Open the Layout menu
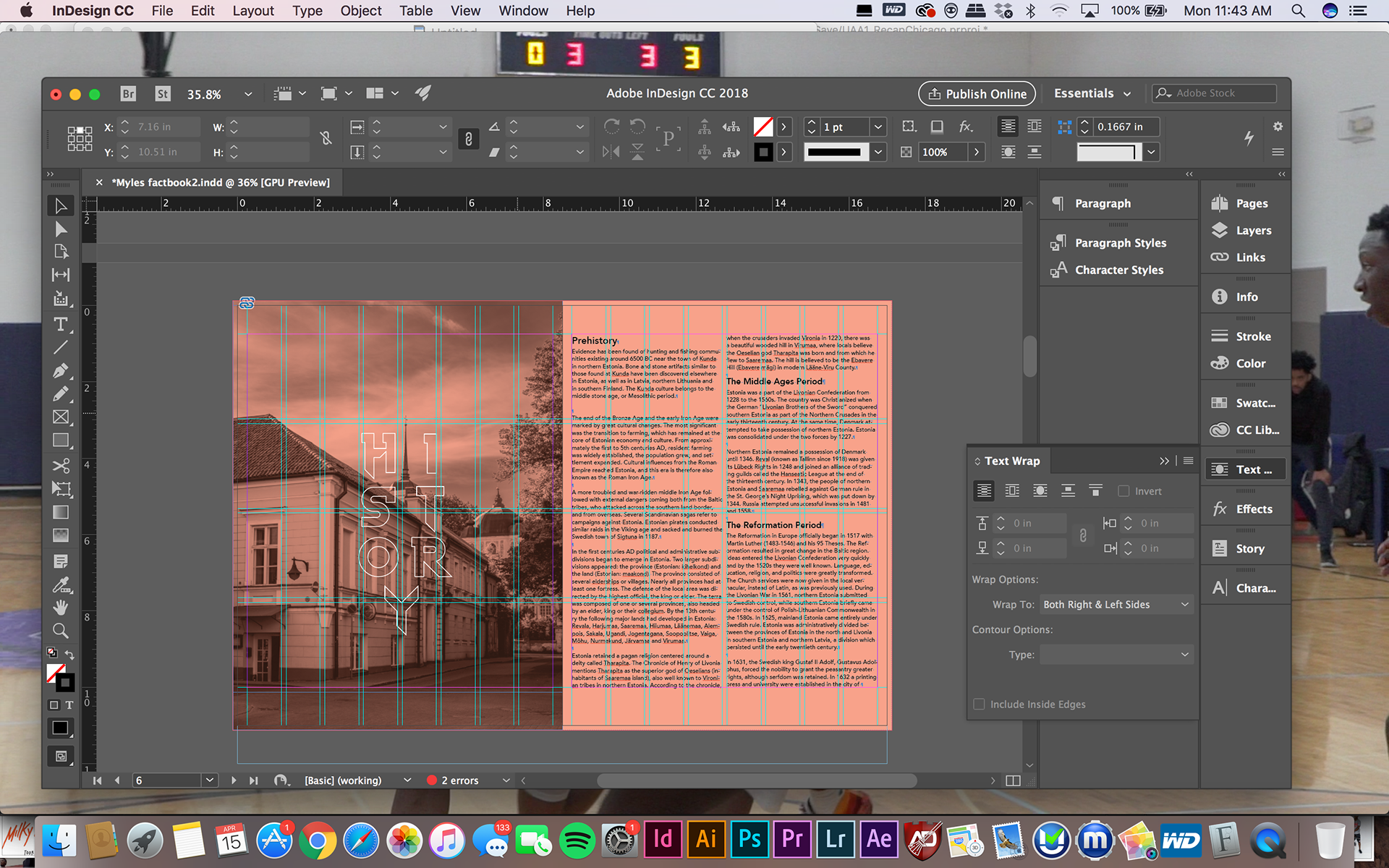This screenshot has width=1389, height=868. click(x=253, y=11)
